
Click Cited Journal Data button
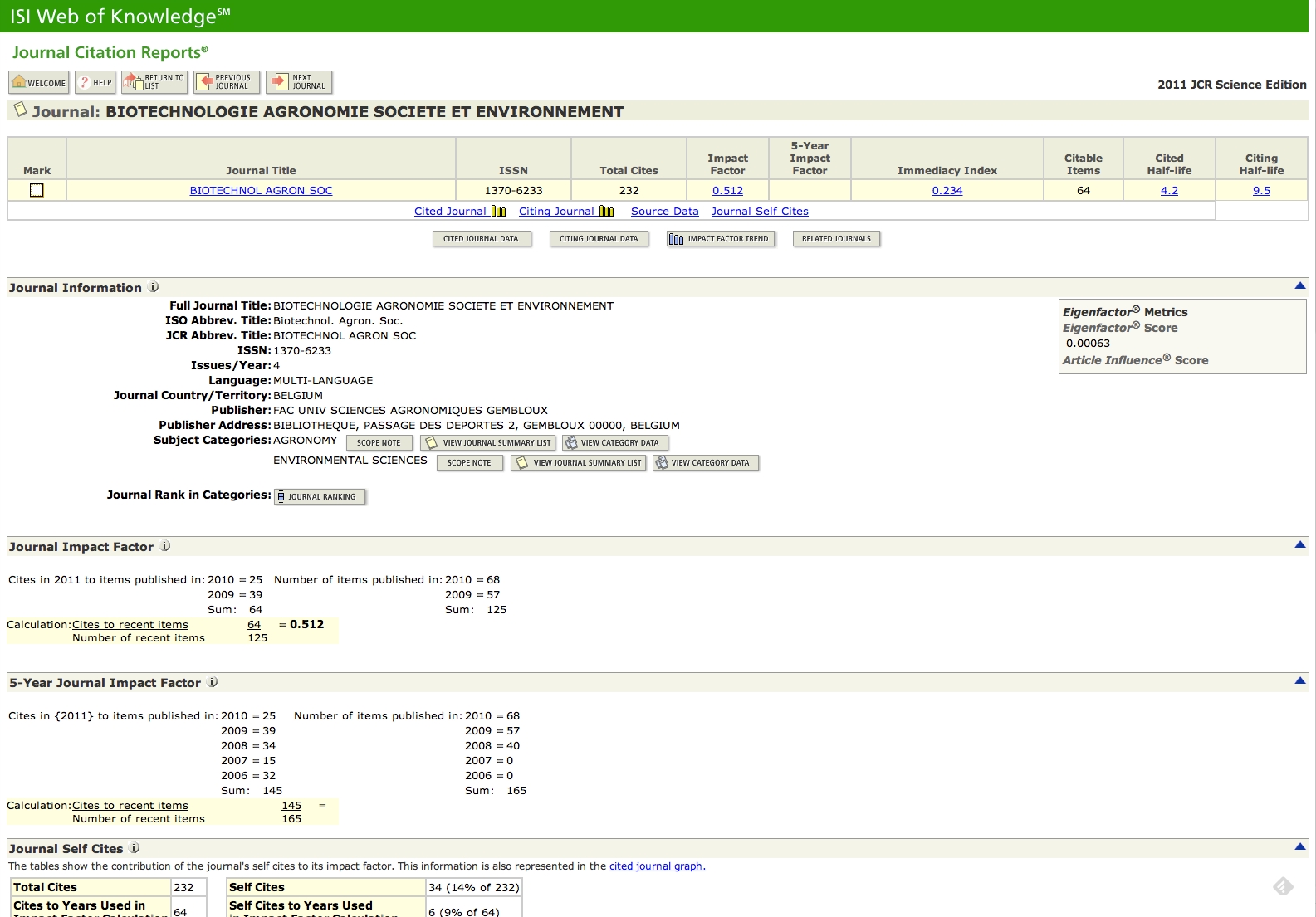click(x=482, y=239)
